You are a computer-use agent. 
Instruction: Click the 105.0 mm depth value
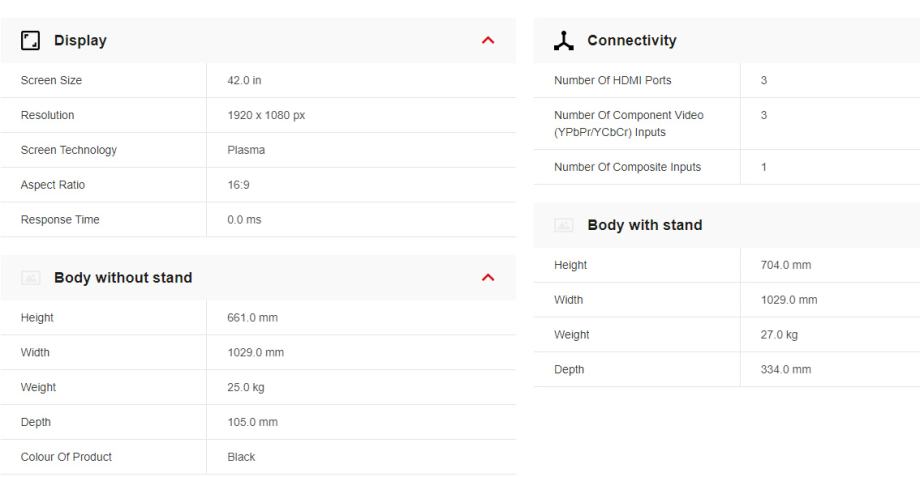[252, 422]
